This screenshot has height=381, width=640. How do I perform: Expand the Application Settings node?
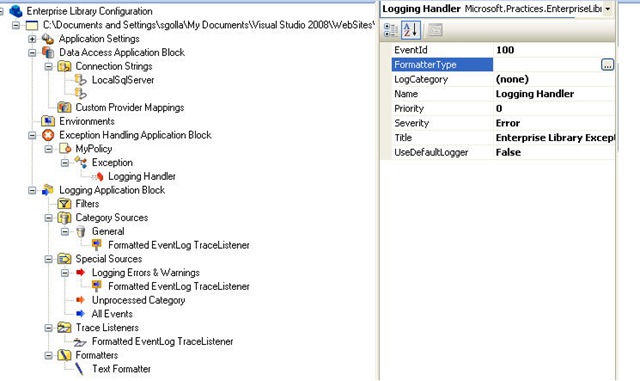pyautogui.click(x=32, y=39)
